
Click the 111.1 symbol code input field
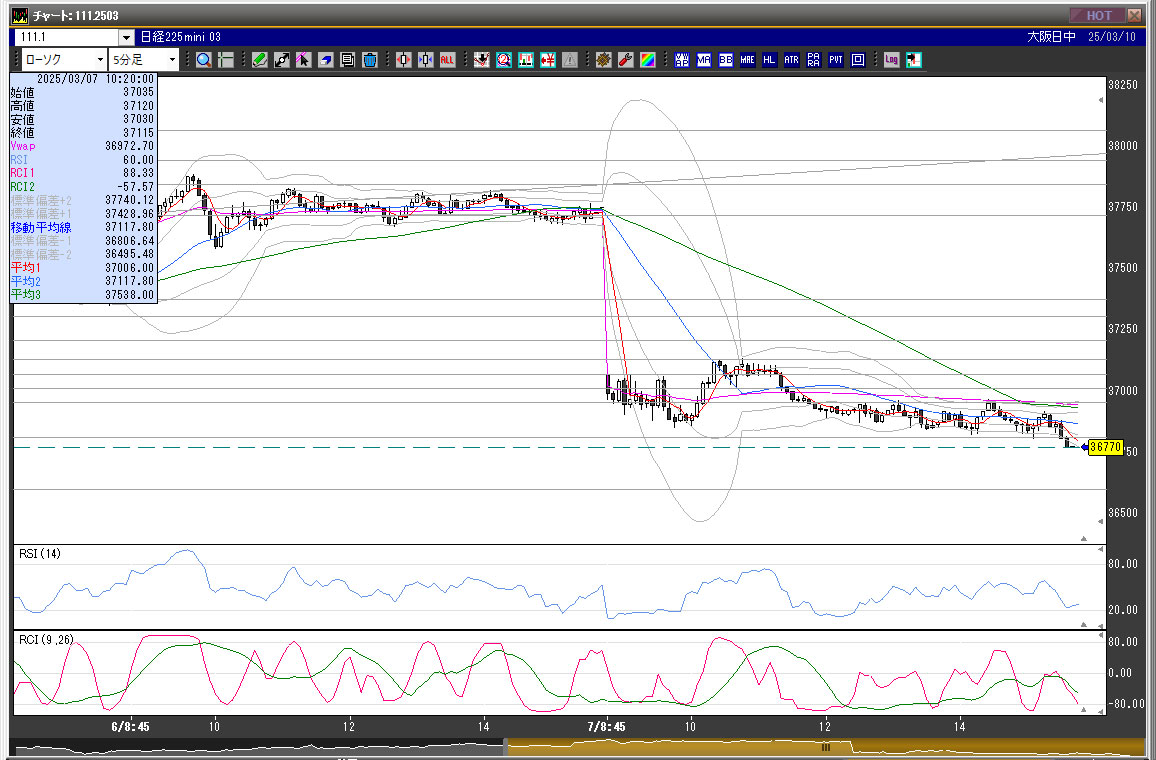point(67,37)
